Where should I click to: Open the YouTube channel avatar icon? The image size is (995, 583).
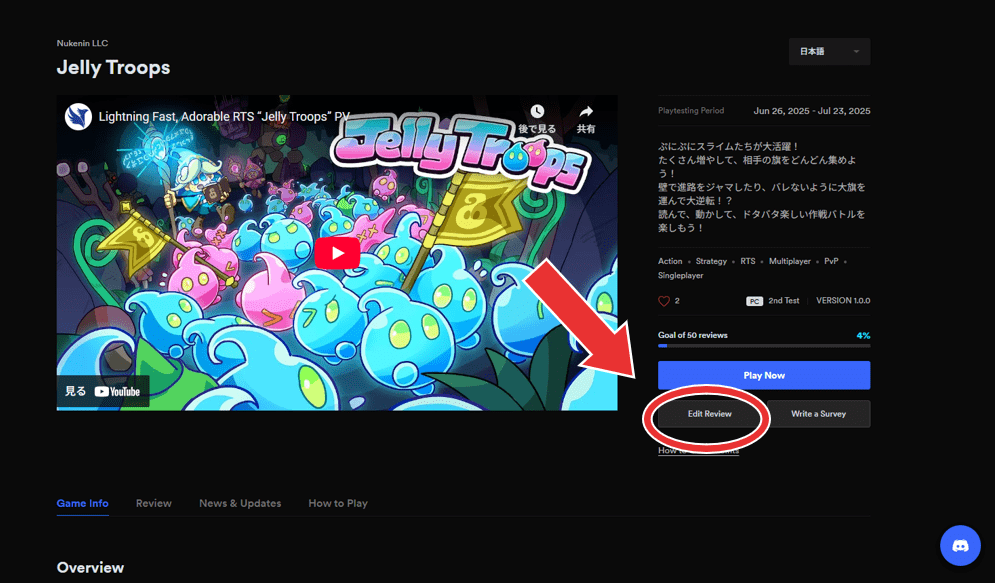coord(78,117)
